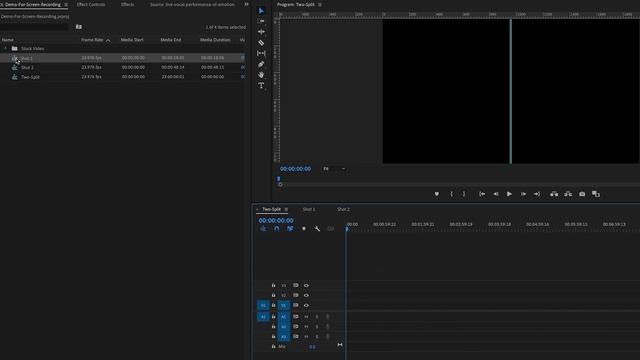The width and height of the screenshot is (640, 360).
Task: Switch to Shot 1 timeline tab
Action: pos(309,209)
